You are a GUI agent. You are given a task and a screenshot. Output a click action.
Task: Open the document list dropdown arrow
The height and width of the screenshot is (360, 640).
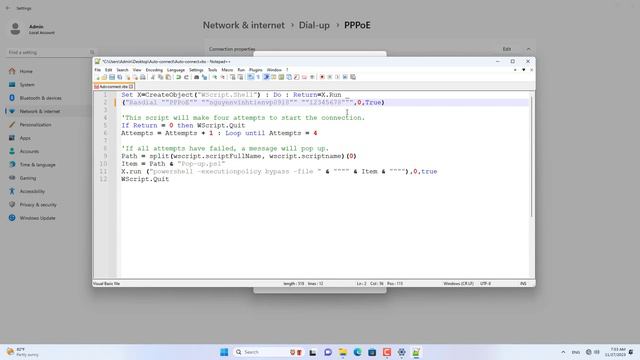click(x=524, y=70)
